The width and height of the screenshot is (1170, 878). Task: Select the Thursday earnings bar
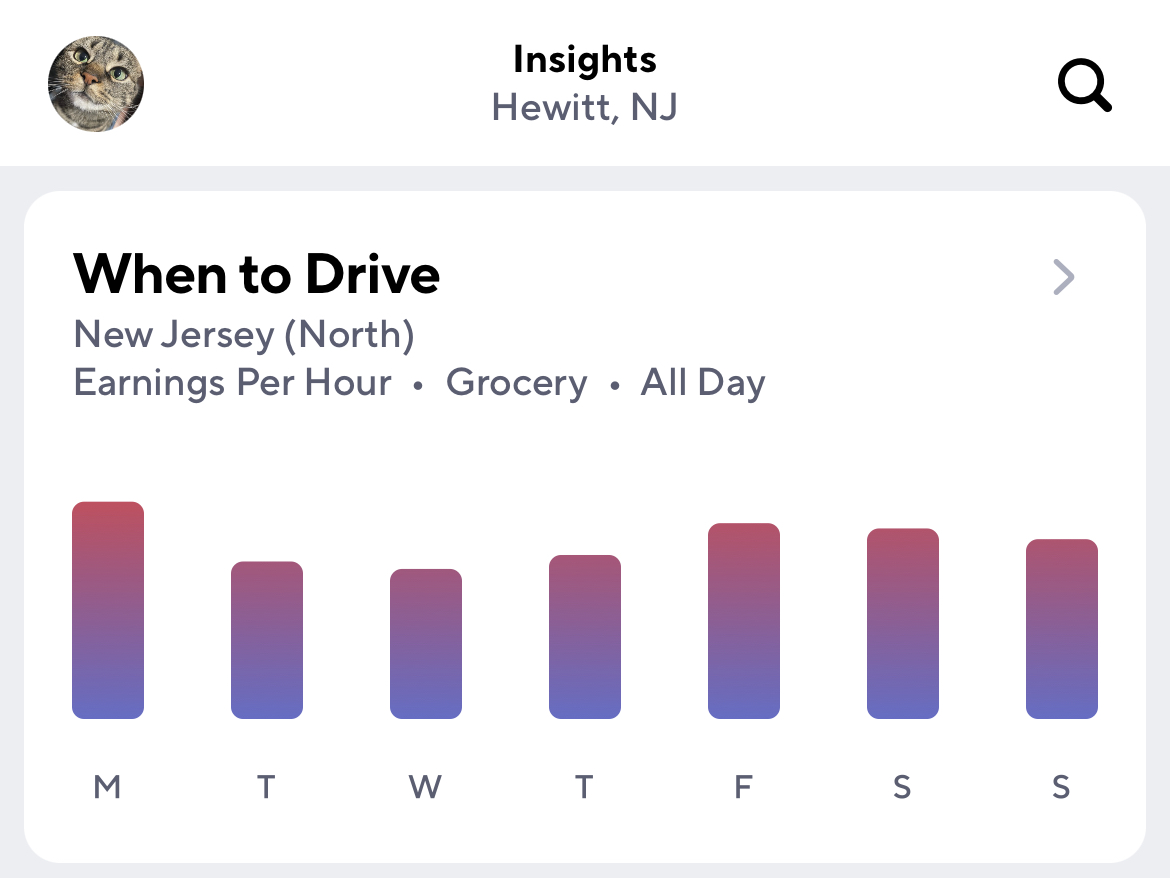click(x=585, y=637)
